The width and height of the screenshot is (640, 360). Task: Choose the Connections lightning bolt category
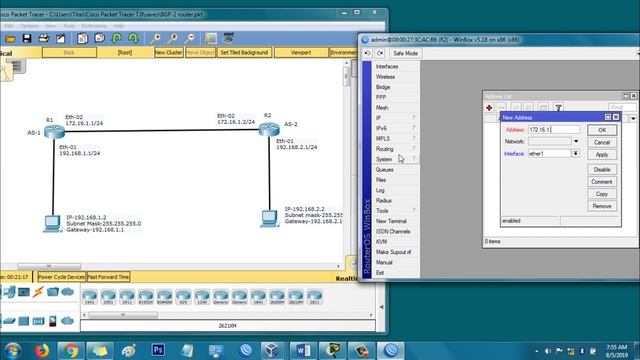[x=38, y=292]
